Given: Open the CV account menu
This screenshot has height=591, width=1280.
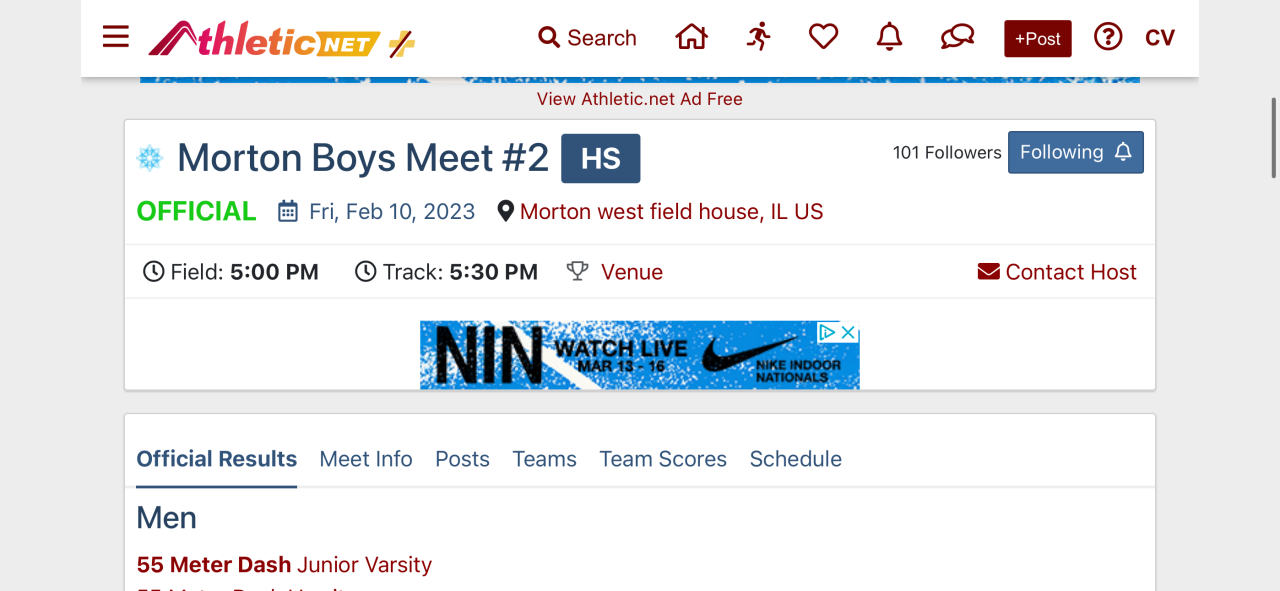Looking at the screenshot, I should 1160,38.
